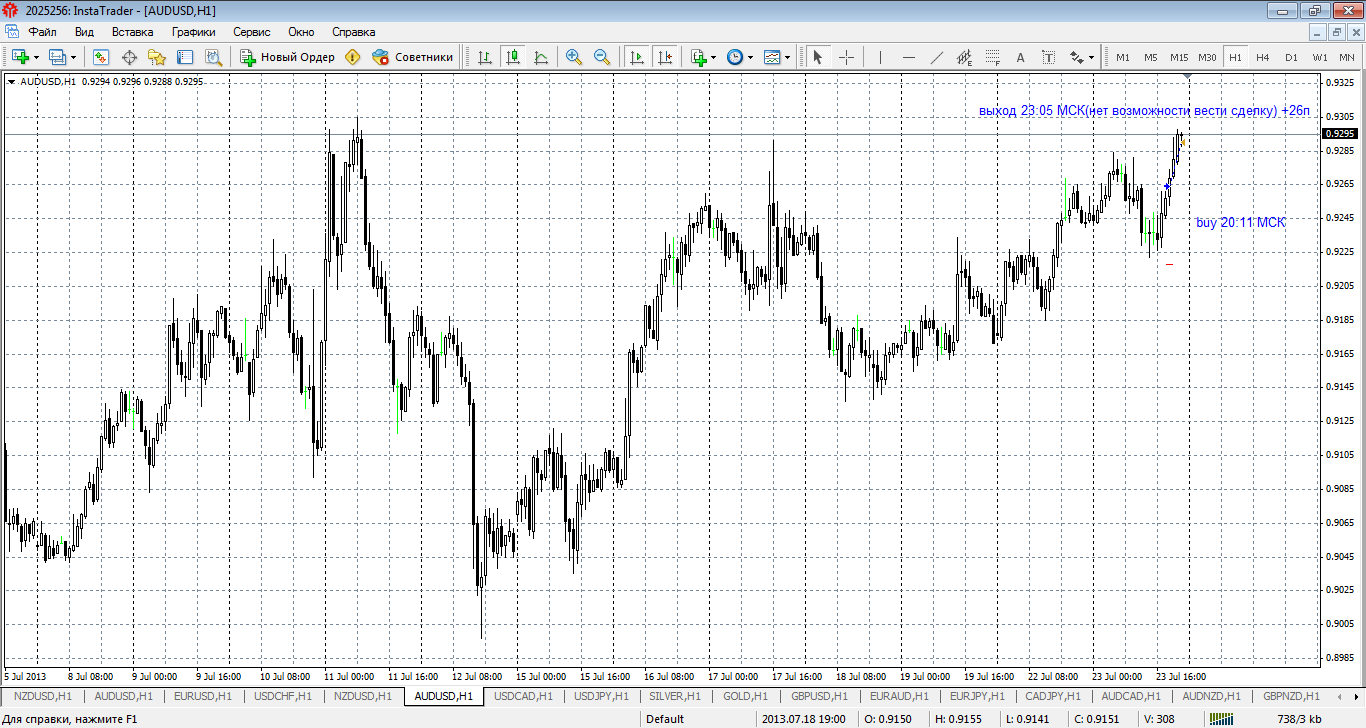Click the chart shift triangle marker
This screenshot has height=728, width=1366.
click(1187, 77)
